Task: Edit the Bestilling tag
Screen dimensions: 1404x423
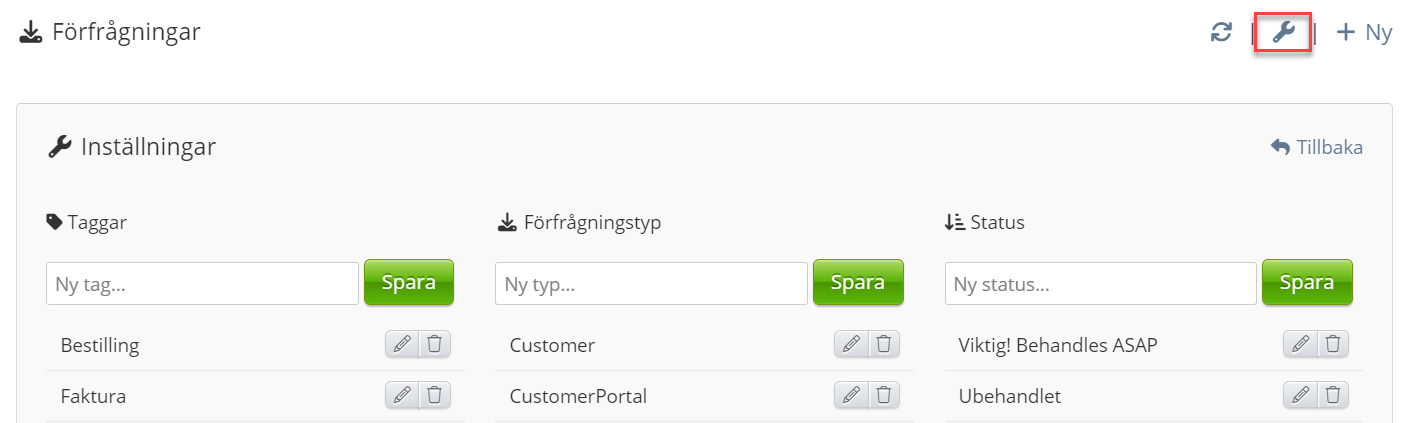Action: click(402, 344)
